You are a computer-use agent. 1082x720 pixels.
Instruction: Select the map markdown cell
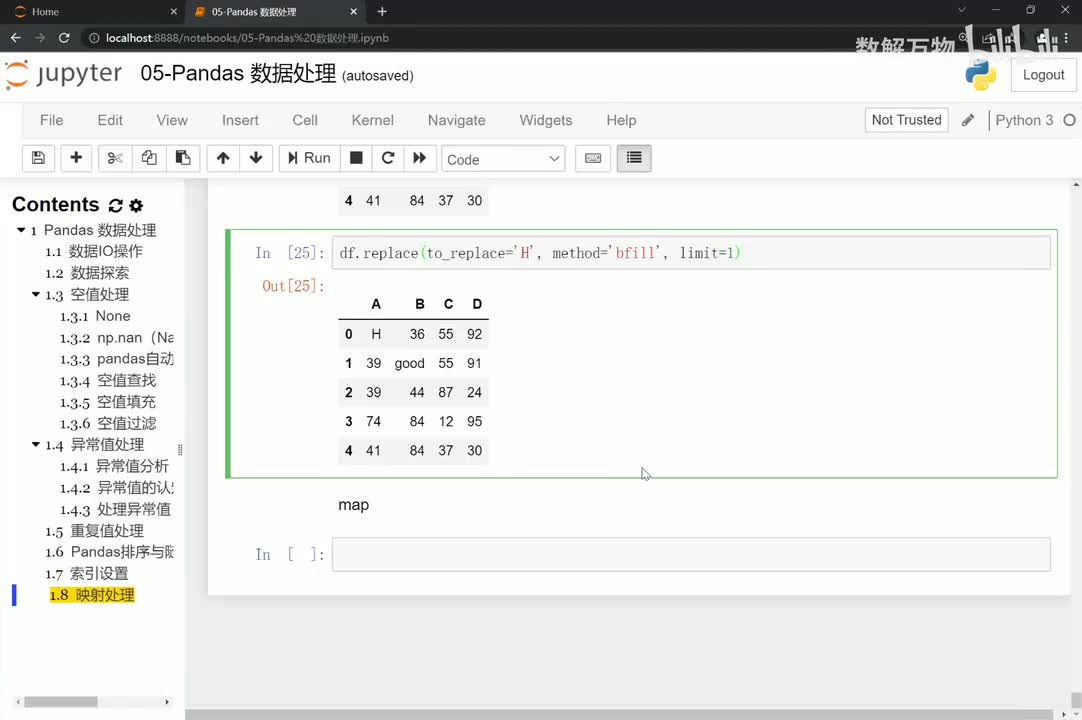(353, 505)
